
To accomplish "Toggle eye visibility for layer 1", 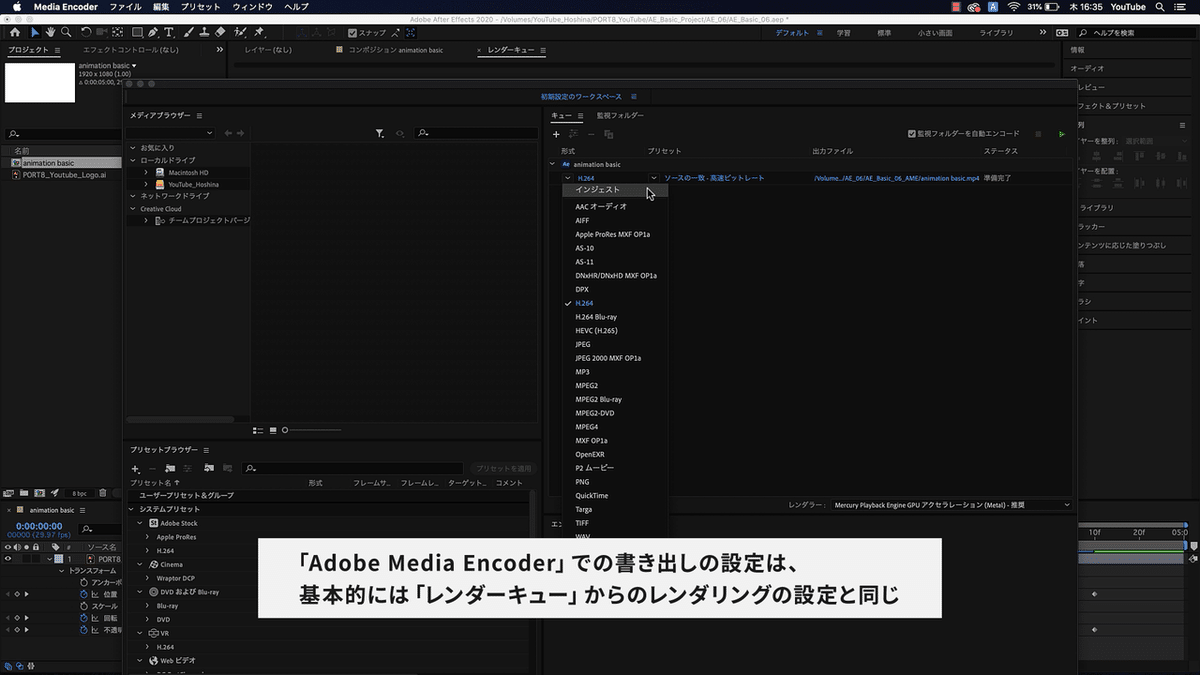I will click(8, 559).
